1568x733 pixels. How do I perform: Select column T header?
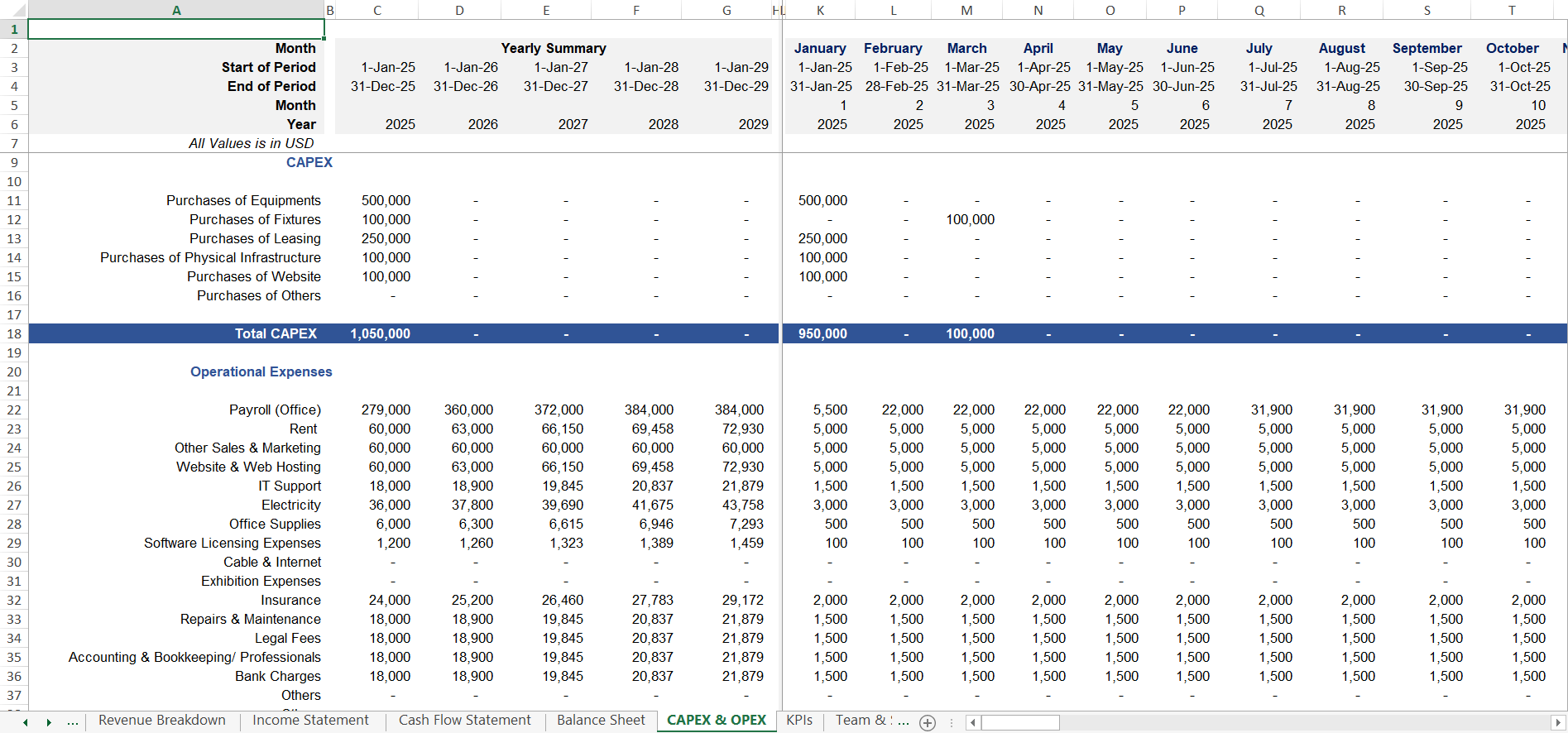click(1512, 10)
